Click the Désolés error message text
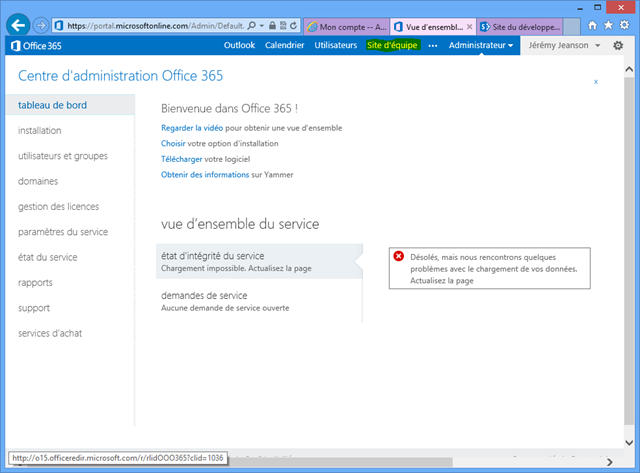This screenshot has width=640, height=473. click(x=493, y=269)
